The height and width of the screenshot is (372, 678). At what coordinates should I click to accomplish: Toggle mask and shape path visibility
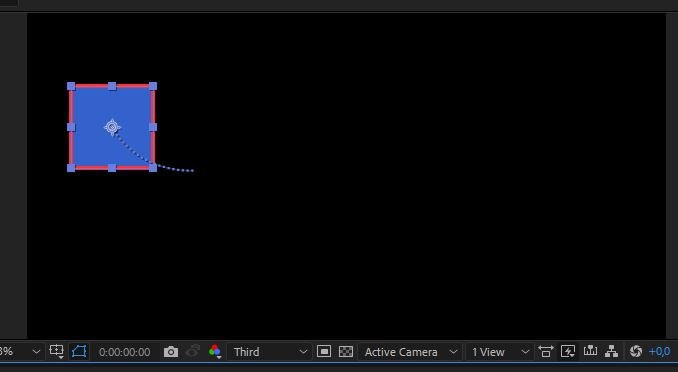click(79, 351)
